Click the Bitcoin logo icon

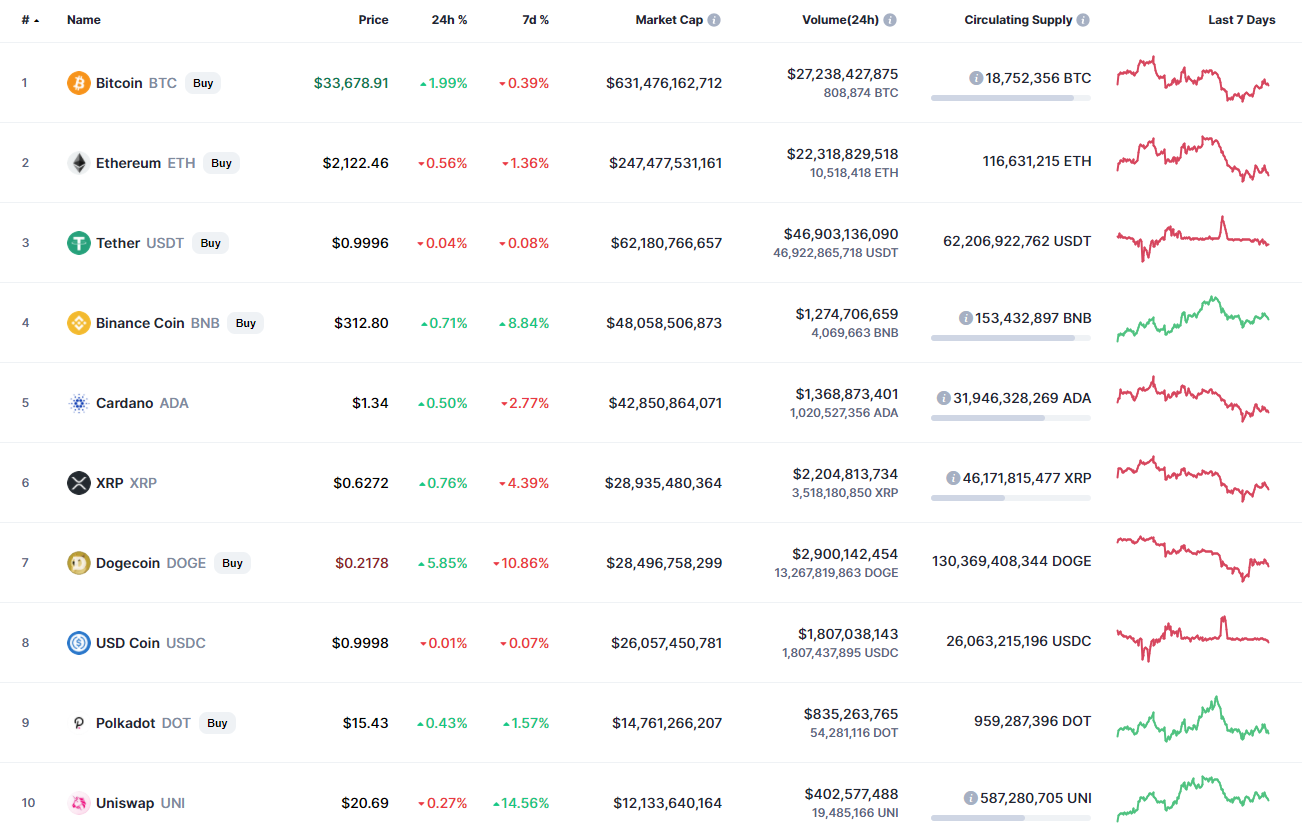click(79, 83)
